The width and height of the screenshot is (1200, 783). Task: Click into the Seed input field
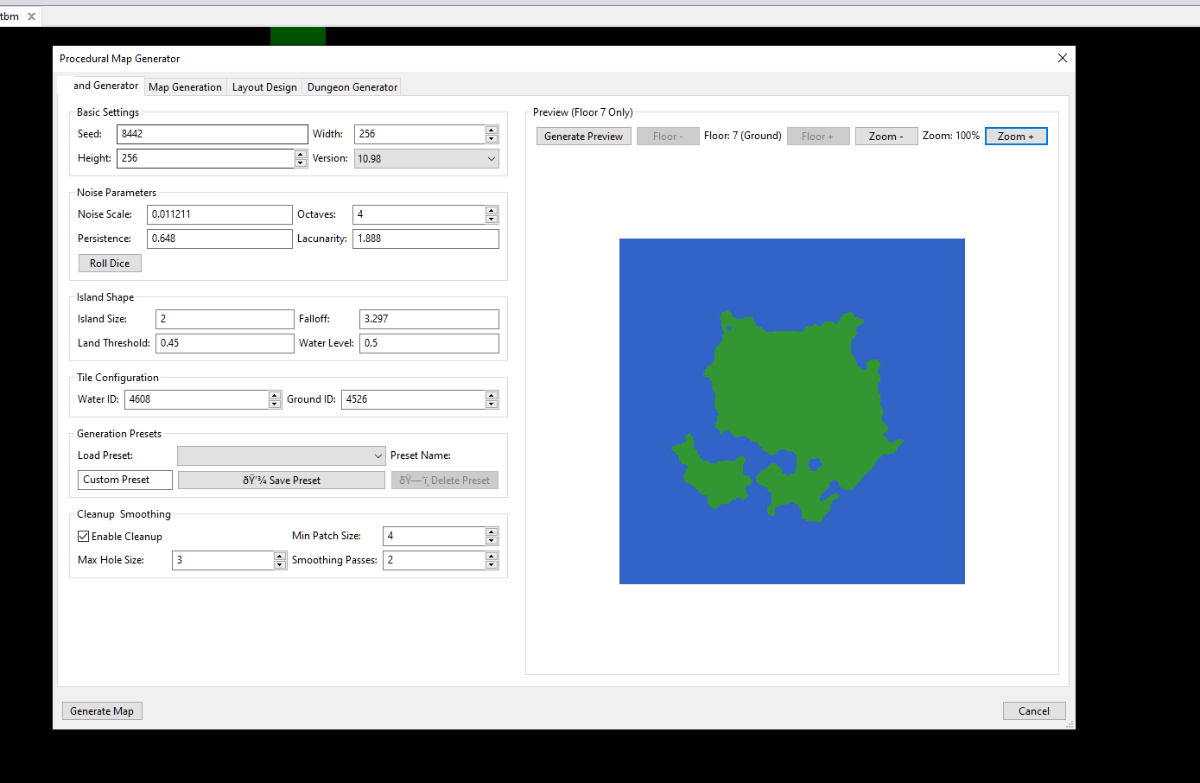(211, 134)
